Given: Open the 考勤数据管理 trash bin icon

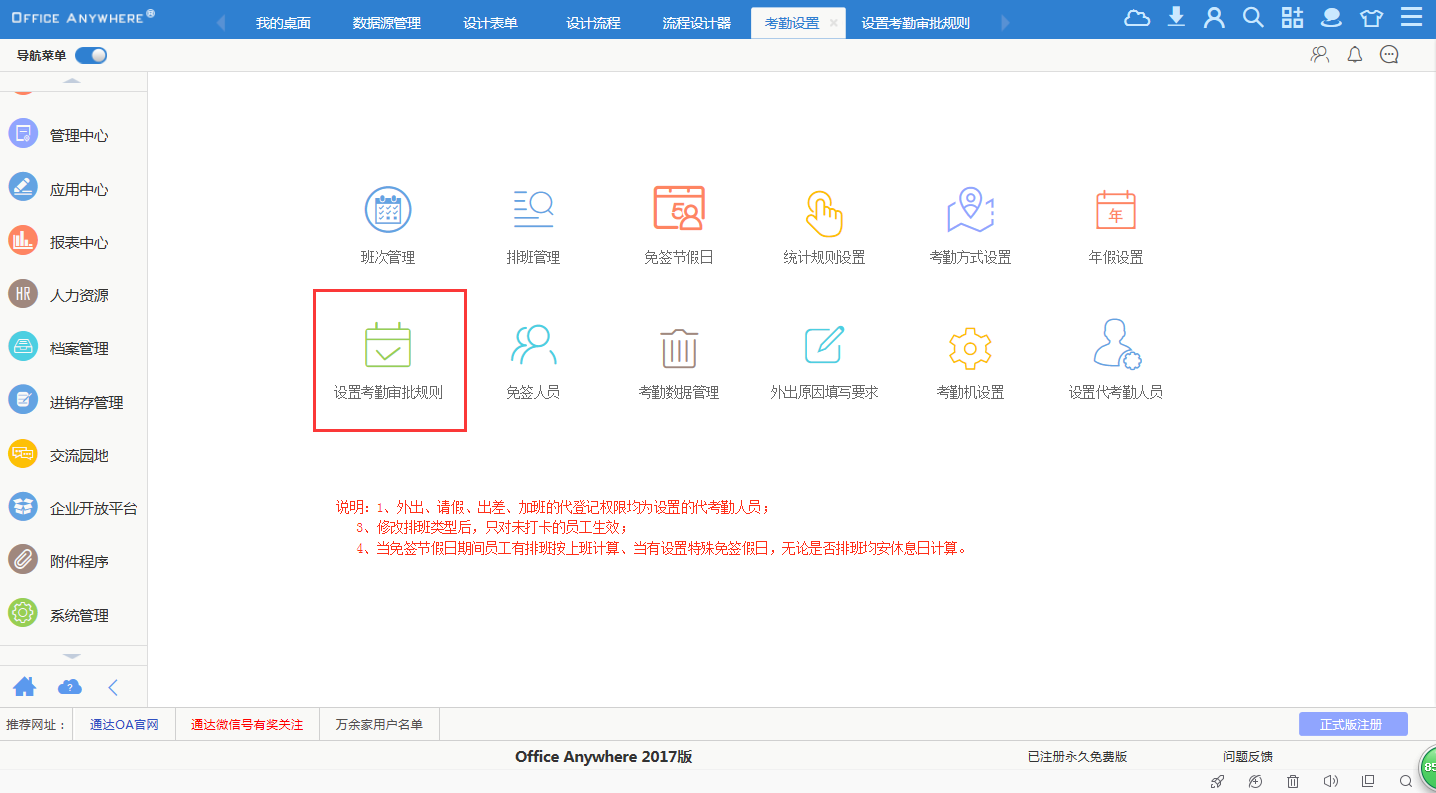Looking at the screenshot, I should tap(678, 347).
